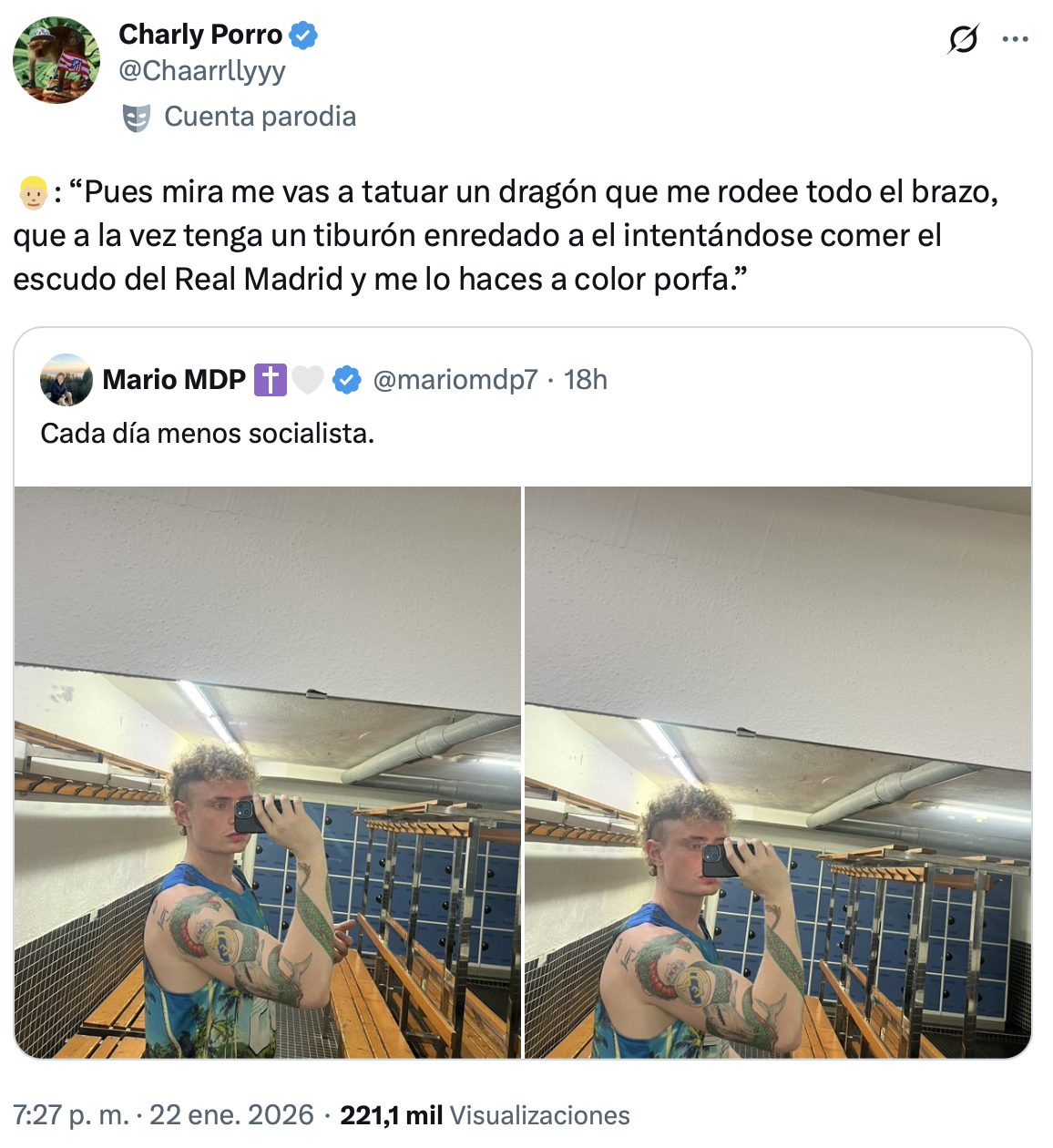
Task: Click the blond face emoji in tweet text
Action: (x=33, y=193)
